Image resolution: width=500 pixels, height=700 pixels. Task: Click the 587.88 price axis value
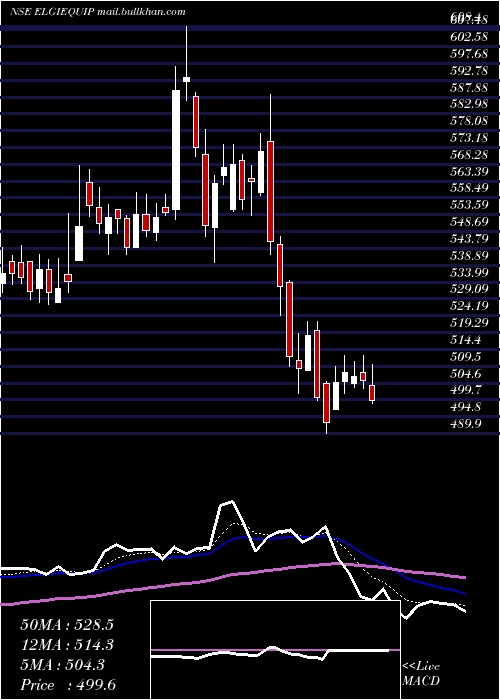pos(469,87)
